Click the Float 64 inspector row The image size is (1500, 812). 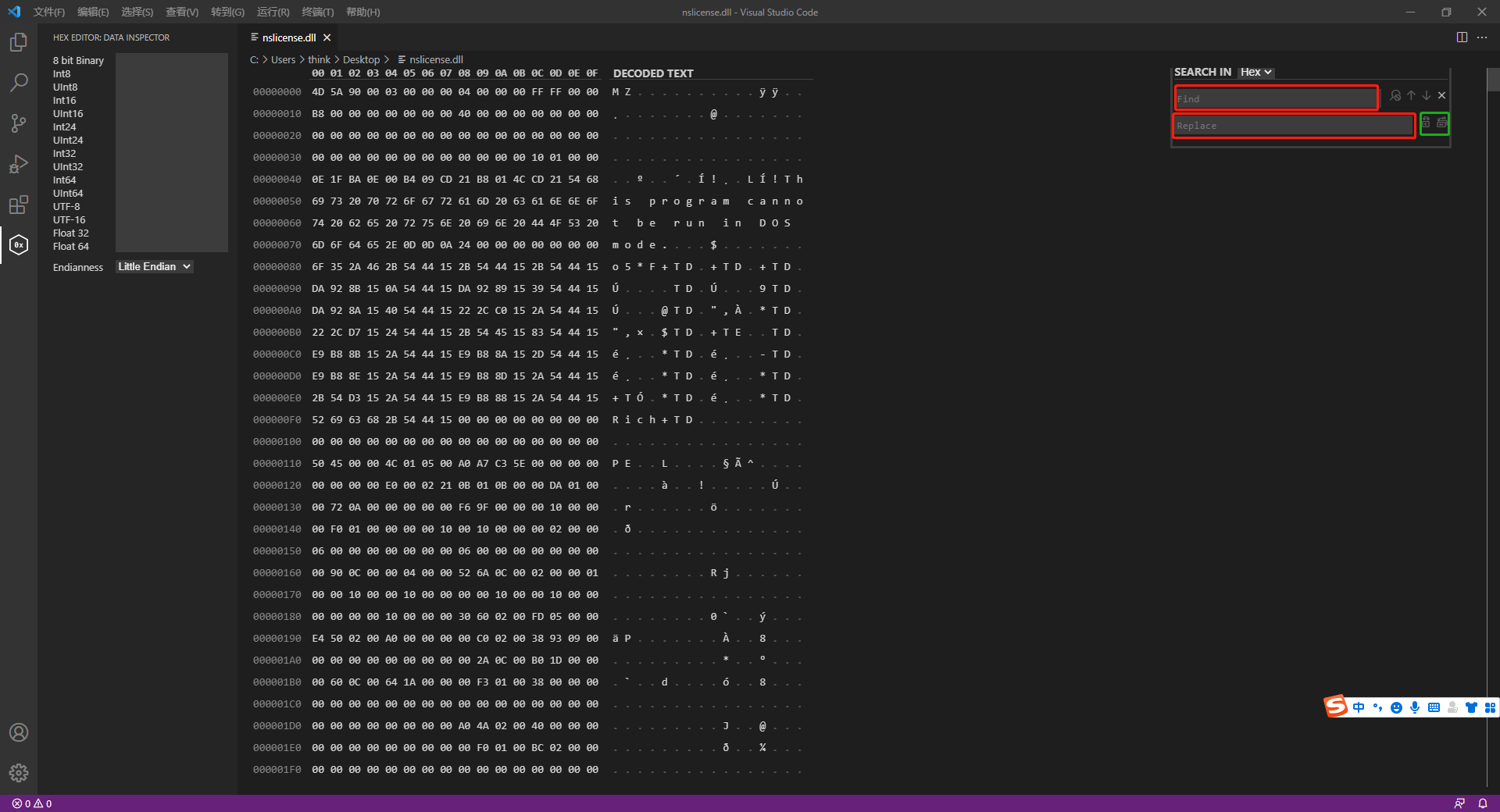pos(71,247)
